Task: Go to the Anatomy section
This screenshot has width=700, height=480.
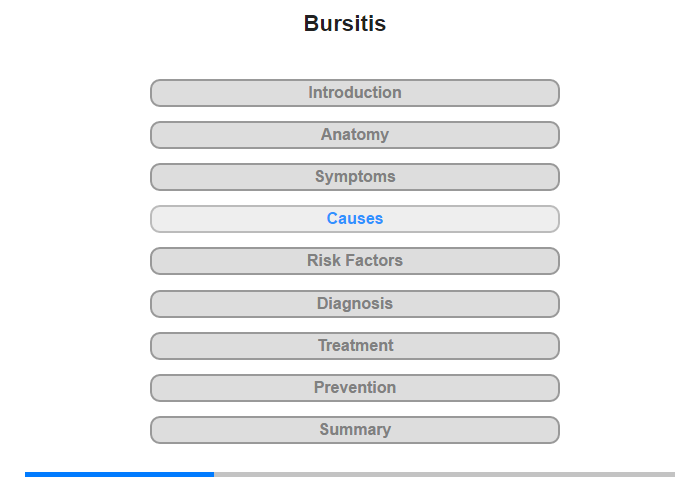Action: (355, 135)
